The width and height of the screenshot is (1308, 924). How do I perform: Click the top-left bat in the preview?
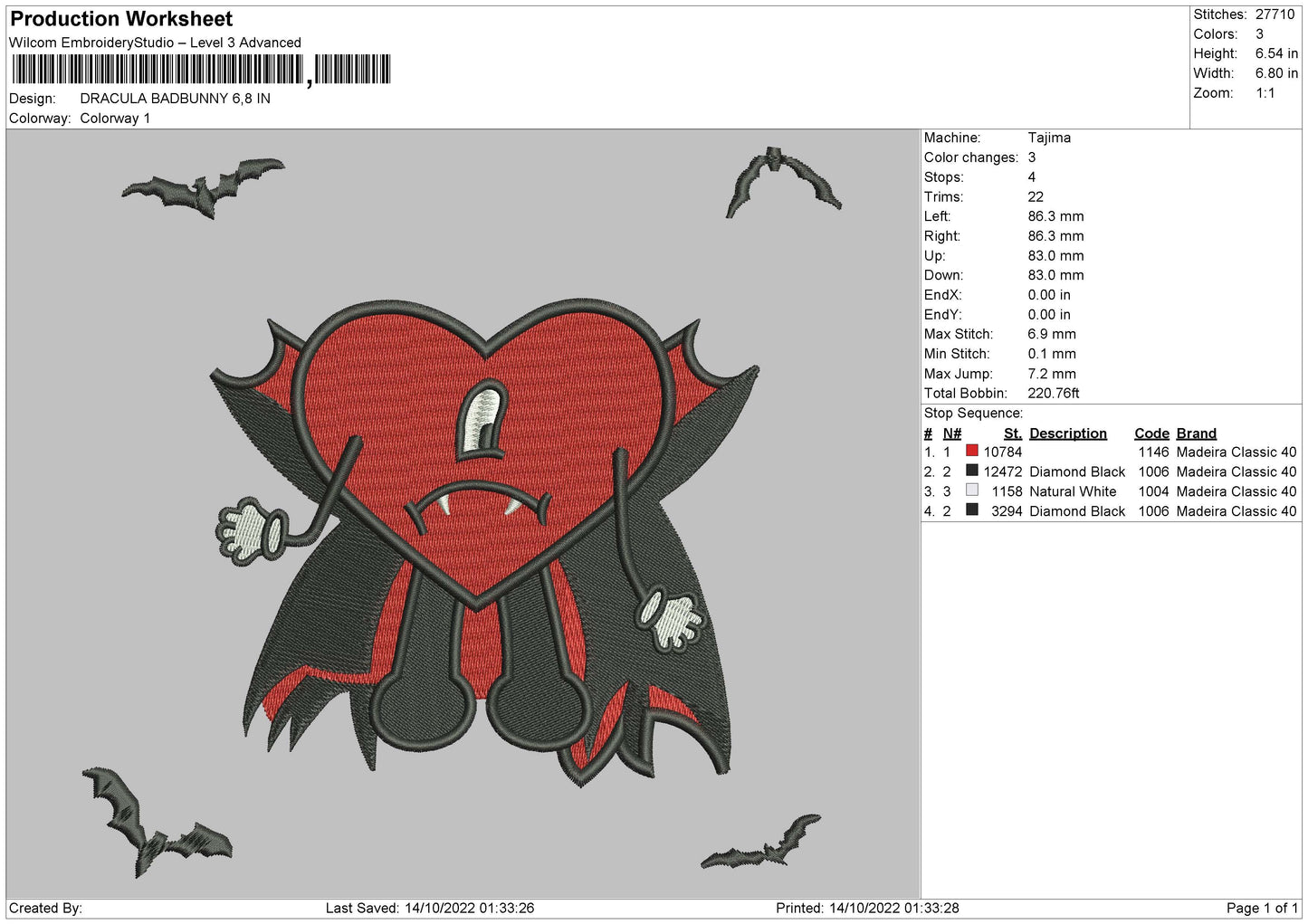coord(203,187)
